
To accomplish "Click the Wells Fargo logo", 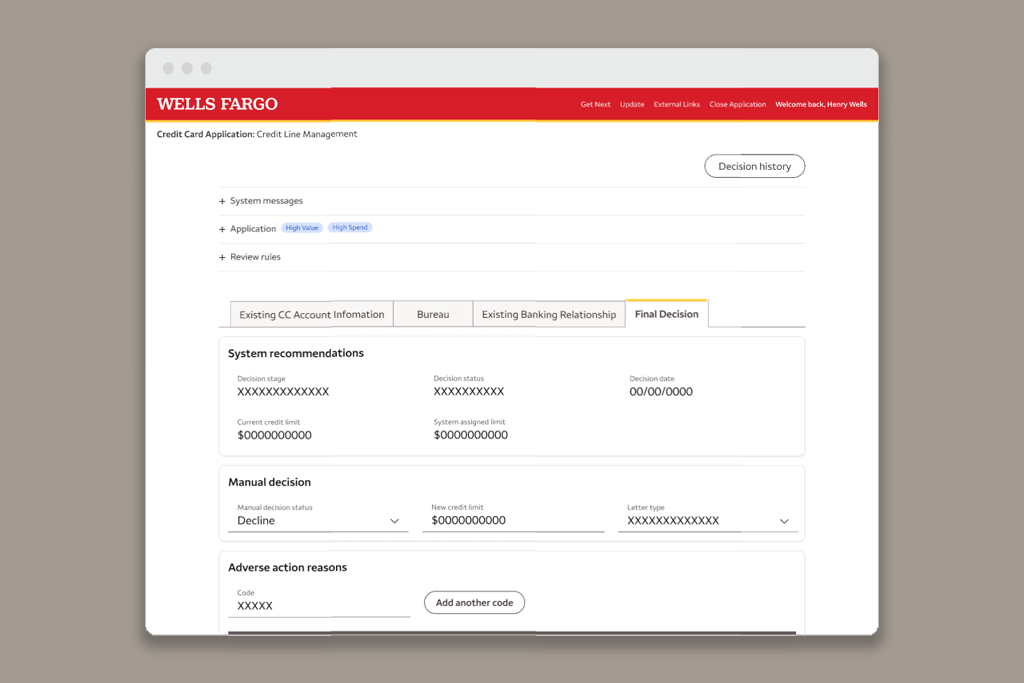I will (217, 104).
